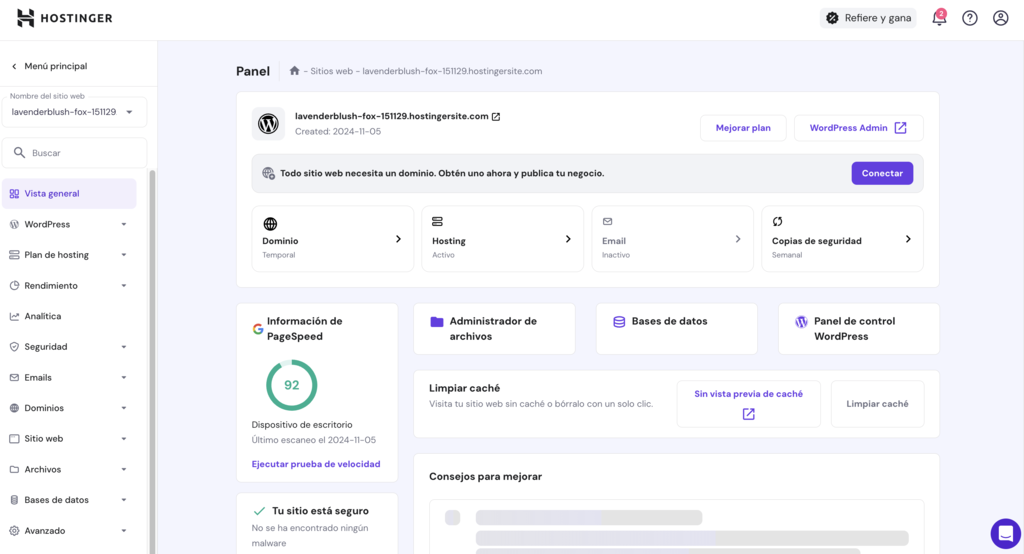Open the chat support bubble icon
Viewport: 1024px width, 554px height.
pyautogui.click(x=1004, y=532)
